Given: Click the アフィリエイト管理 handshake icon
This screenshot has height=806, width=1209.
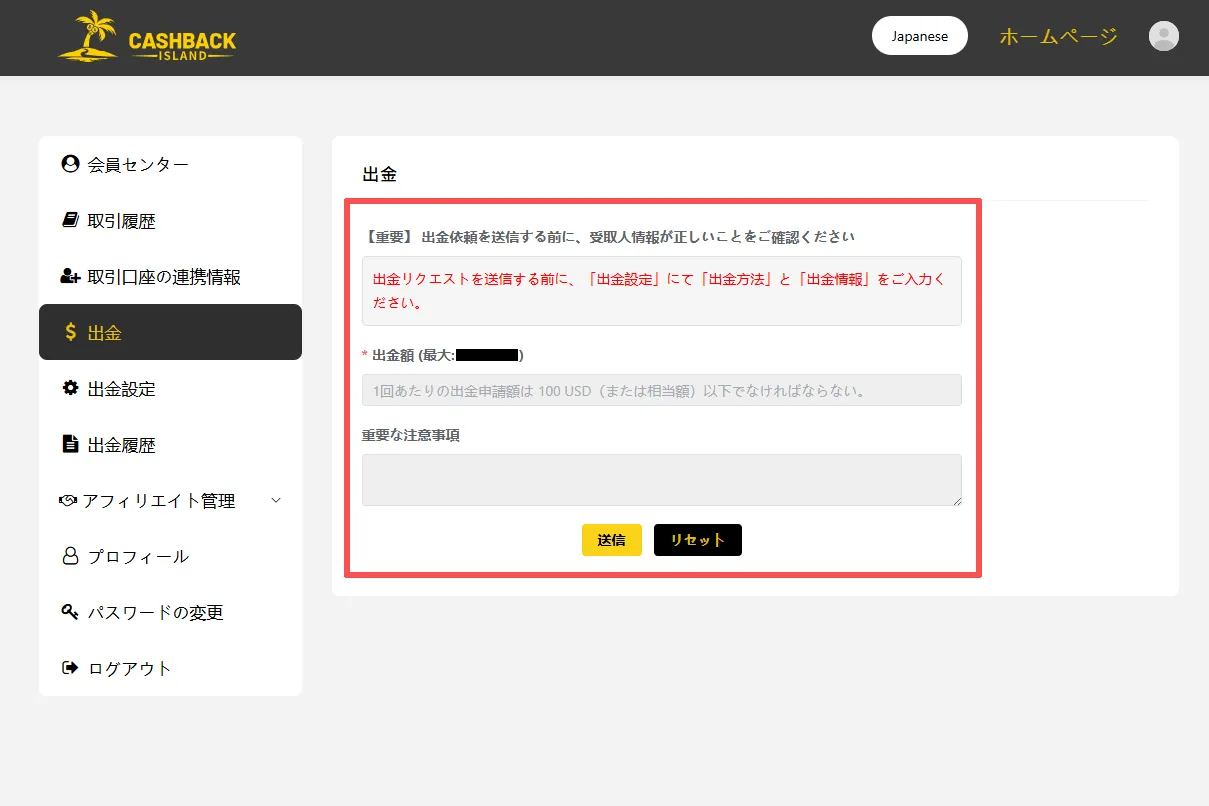Looking at the screenshot, I should (x=68, y=500).
